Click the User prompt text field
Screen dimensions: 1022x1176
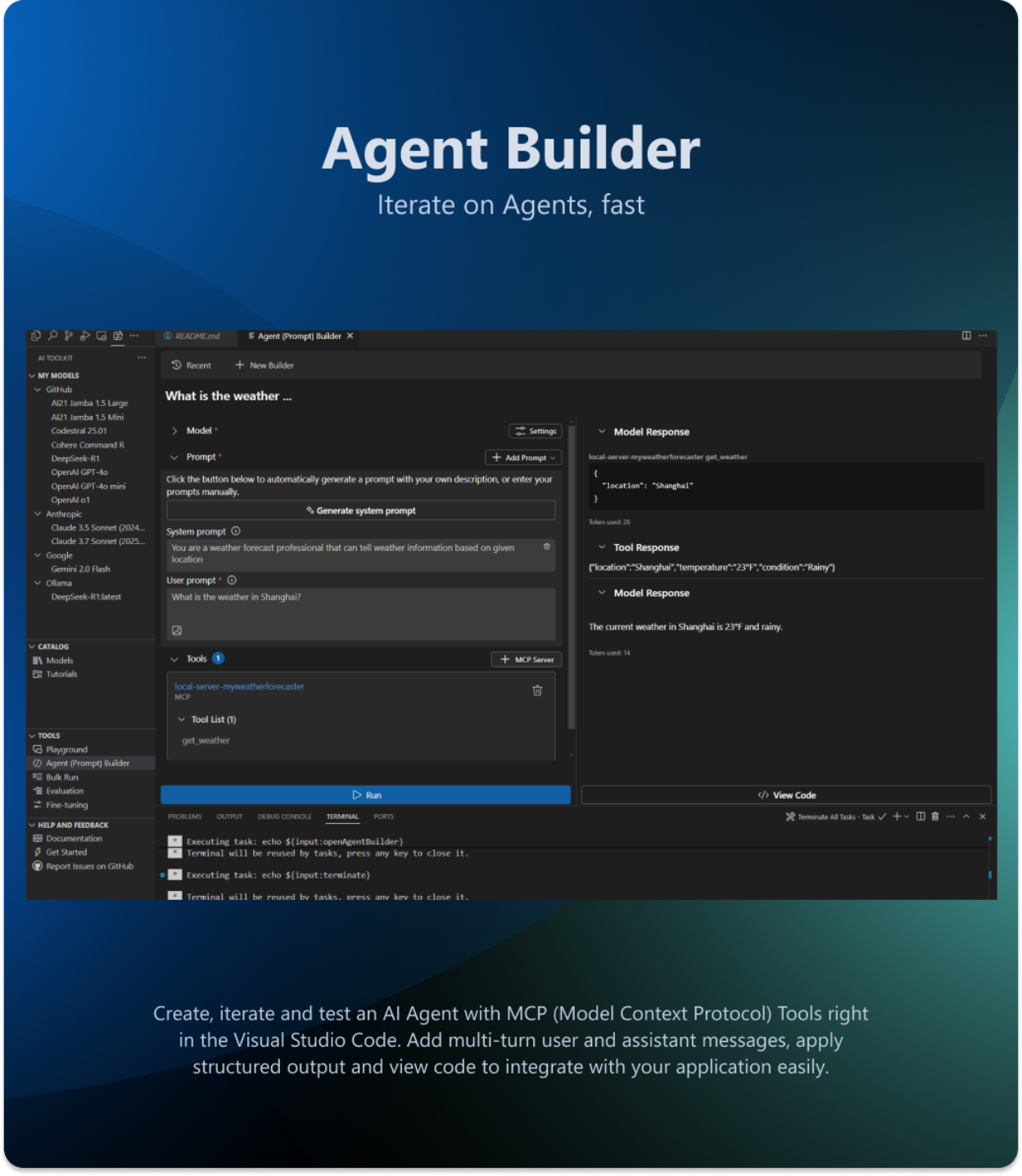coord(361,614)
